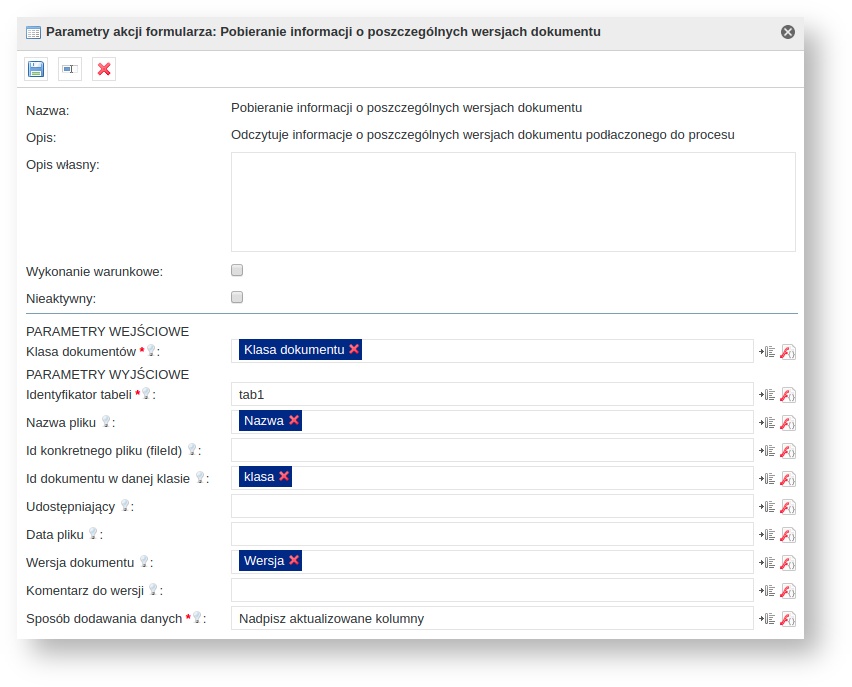Open variable picker icon for Nazwa pliku
The image size is (852, 687).
pos(768,423)
